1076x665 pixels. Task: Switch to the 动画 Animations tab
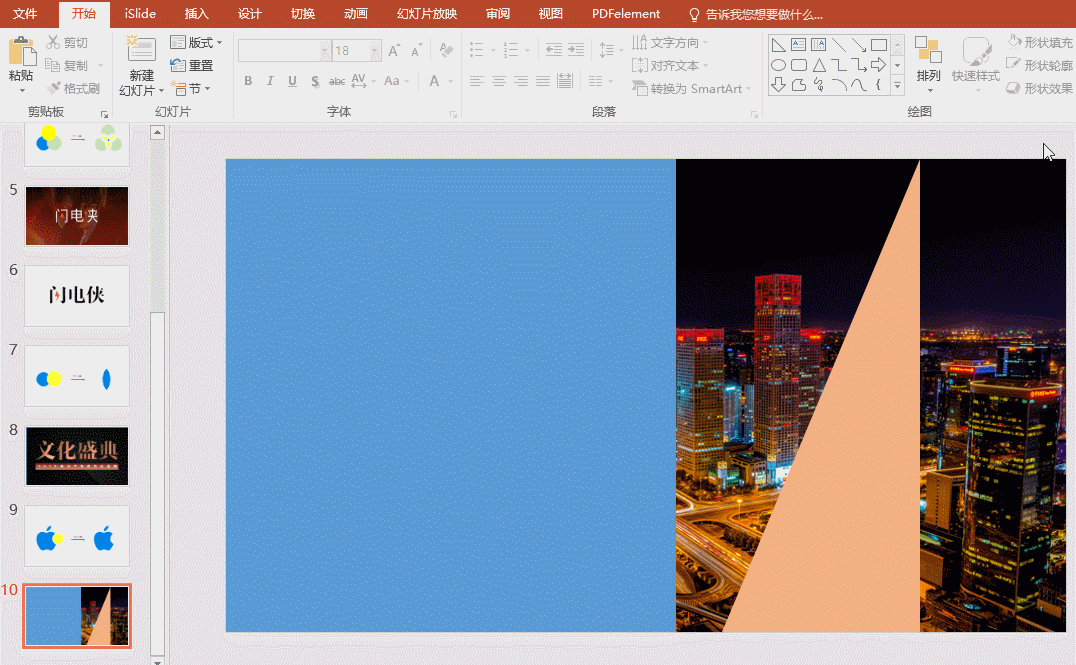355,14
